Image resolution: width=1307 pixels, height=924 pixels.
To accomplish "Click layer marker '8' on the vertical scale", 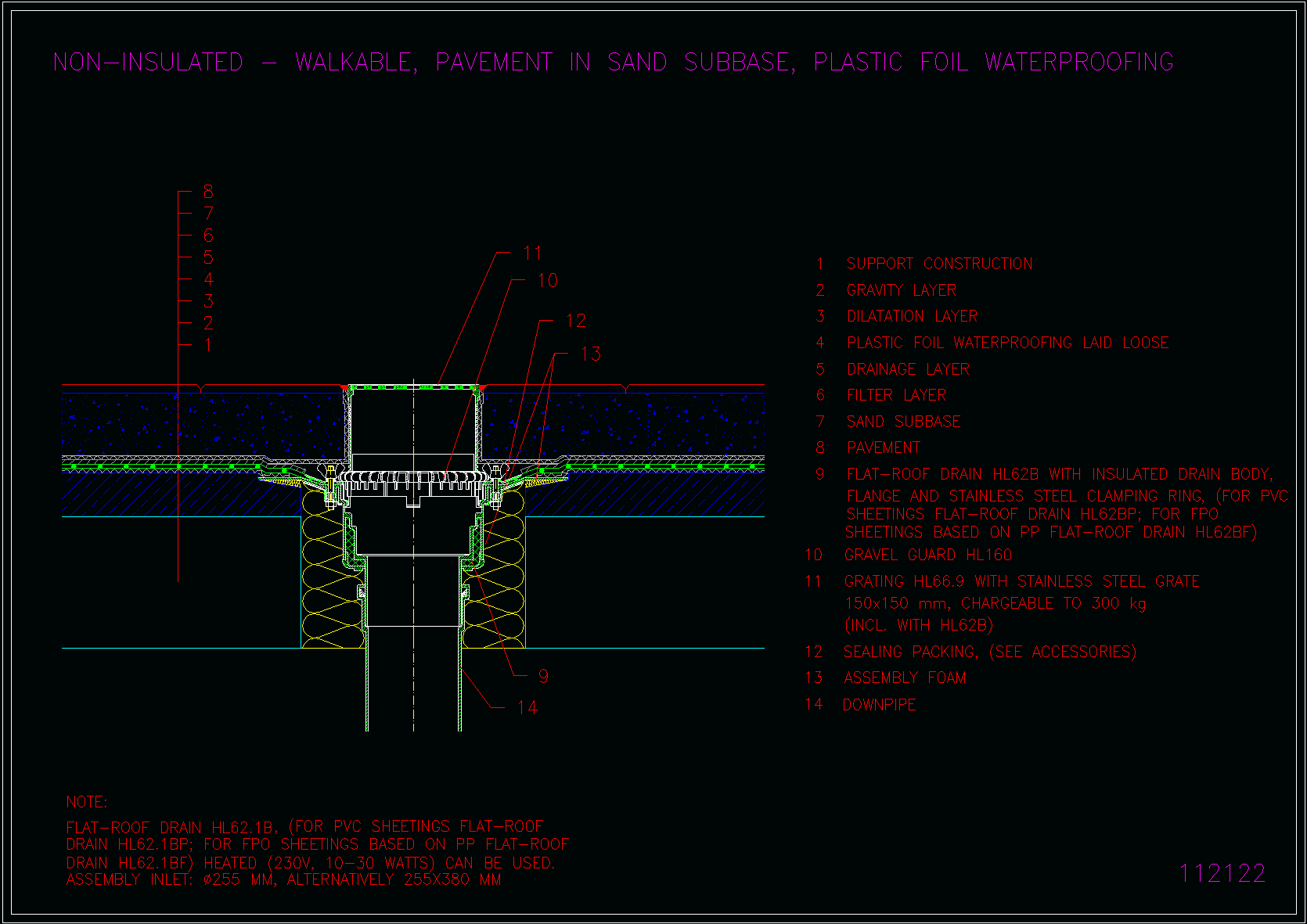I will point(208,192).
